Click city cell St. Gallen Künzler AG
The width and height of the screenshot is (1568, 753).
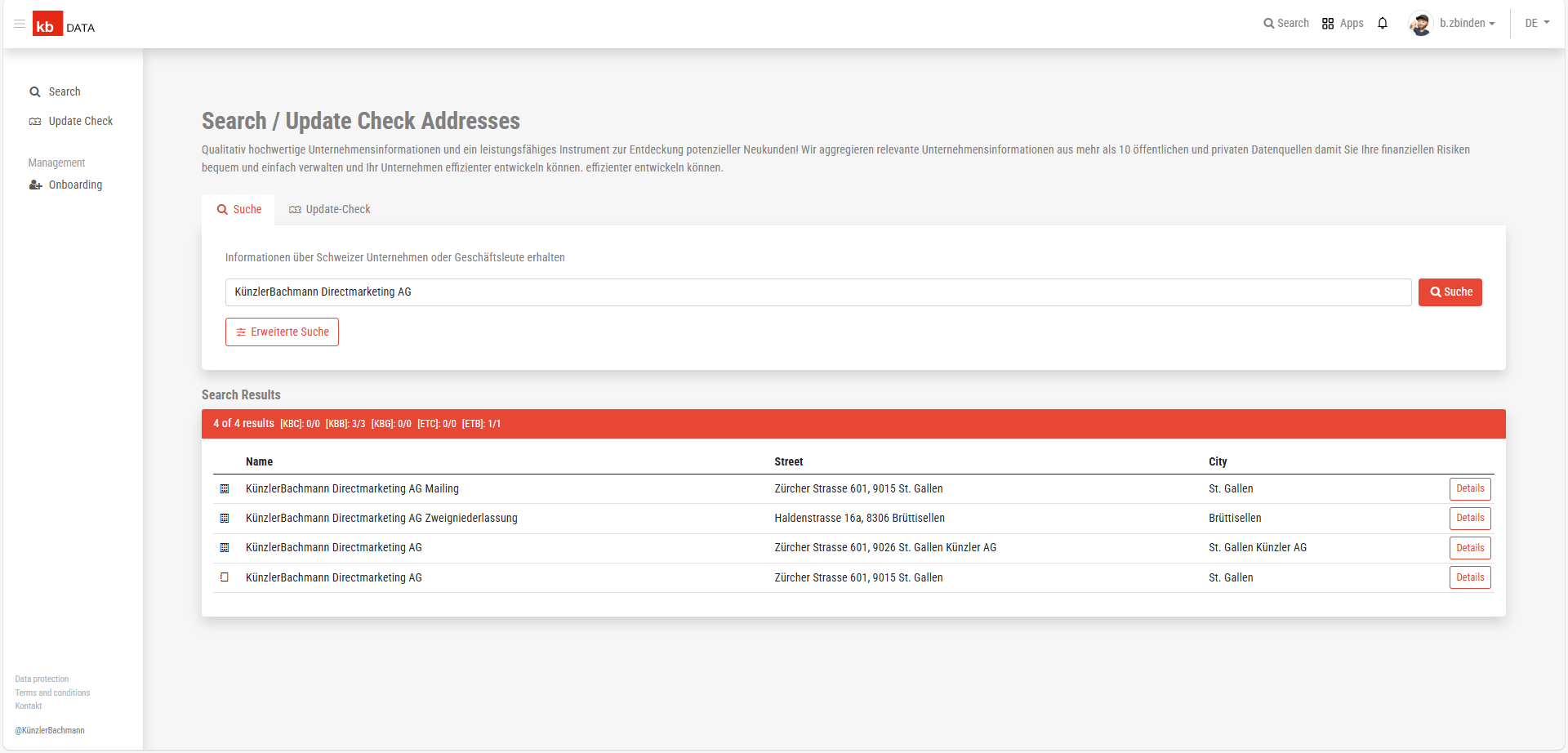point(1258,548)
